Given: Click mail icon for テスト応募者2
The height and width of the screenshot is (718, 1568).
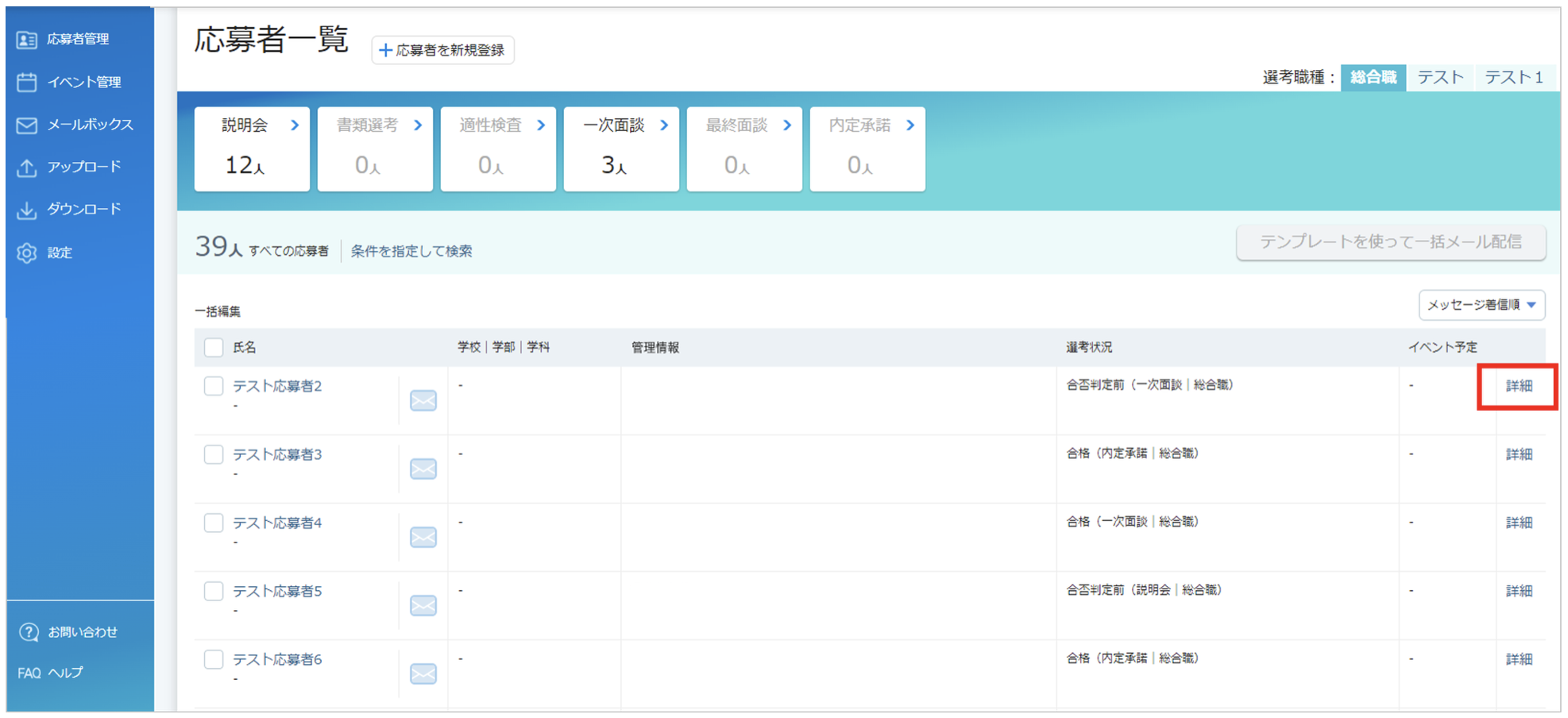Looking at the screenshot, I should (x=423, y=400).
